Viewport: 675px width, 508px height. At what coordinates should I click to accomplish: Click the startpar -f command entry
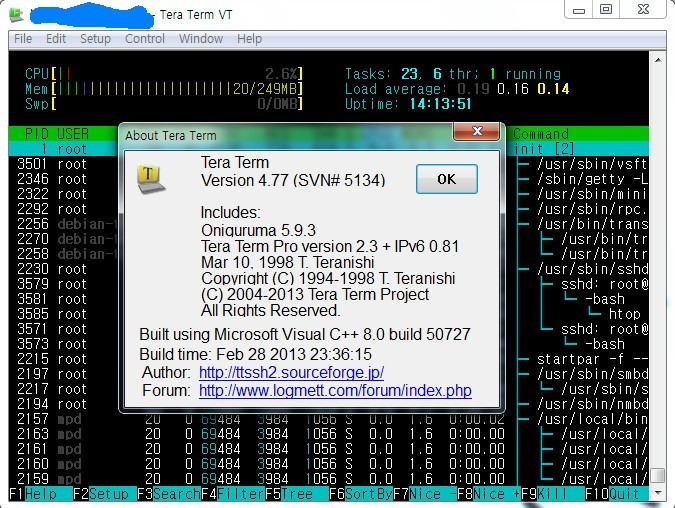(x=592, y=359)
